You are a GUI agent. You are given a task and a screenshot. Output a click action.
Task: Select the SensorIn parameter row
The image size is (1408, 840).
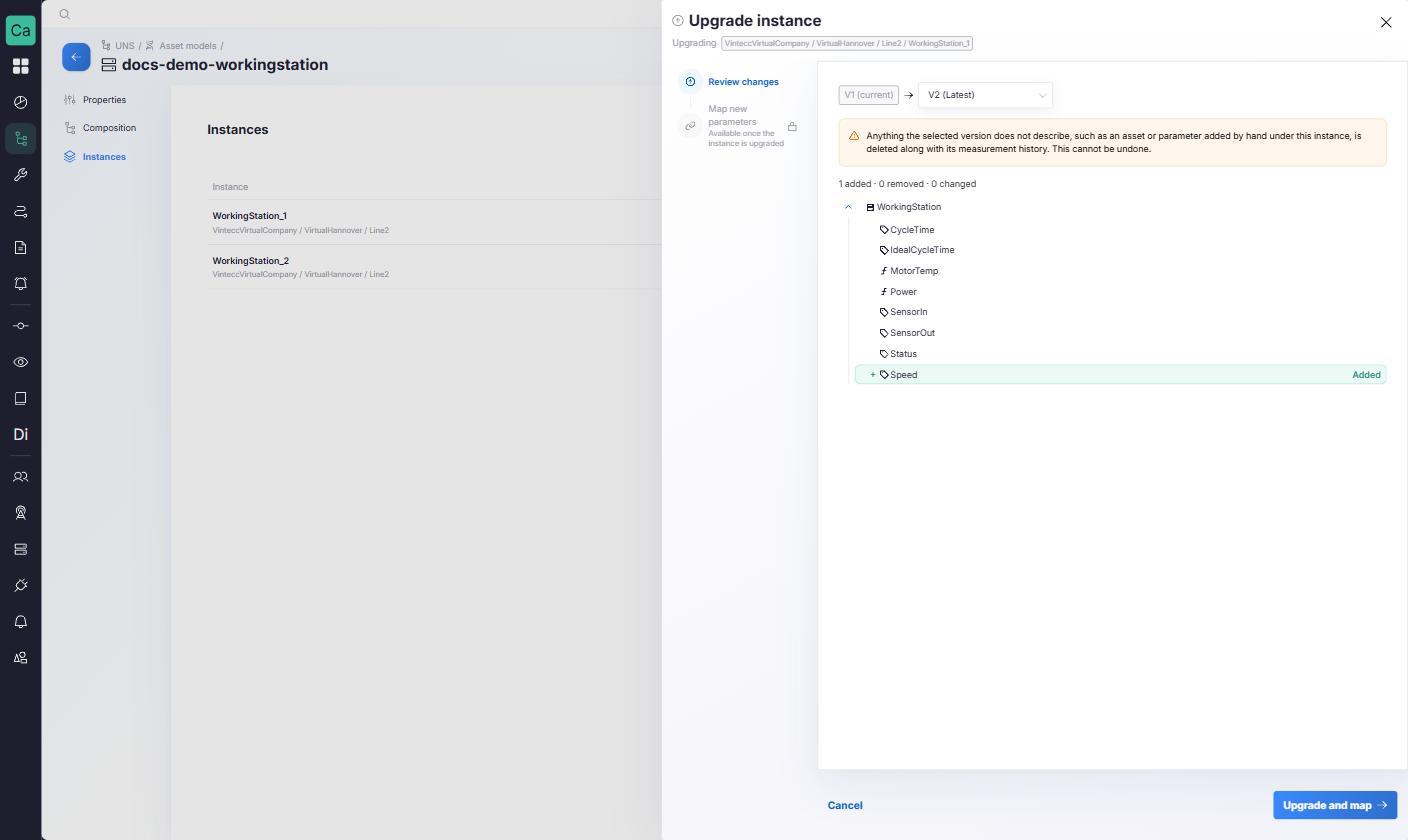[1120, 312]
